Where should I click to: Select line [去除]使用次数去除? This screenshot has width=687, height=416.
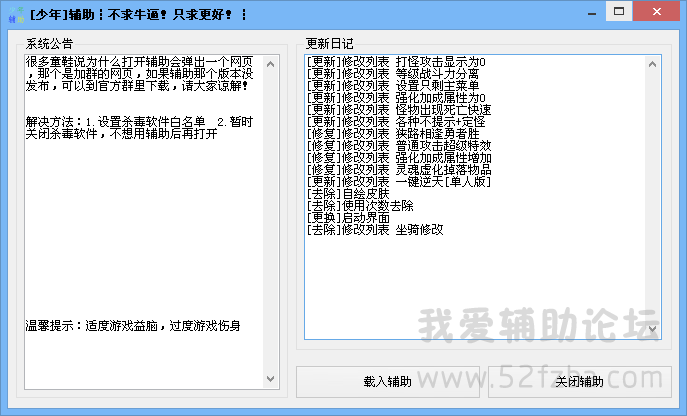[x=360, y=205]
